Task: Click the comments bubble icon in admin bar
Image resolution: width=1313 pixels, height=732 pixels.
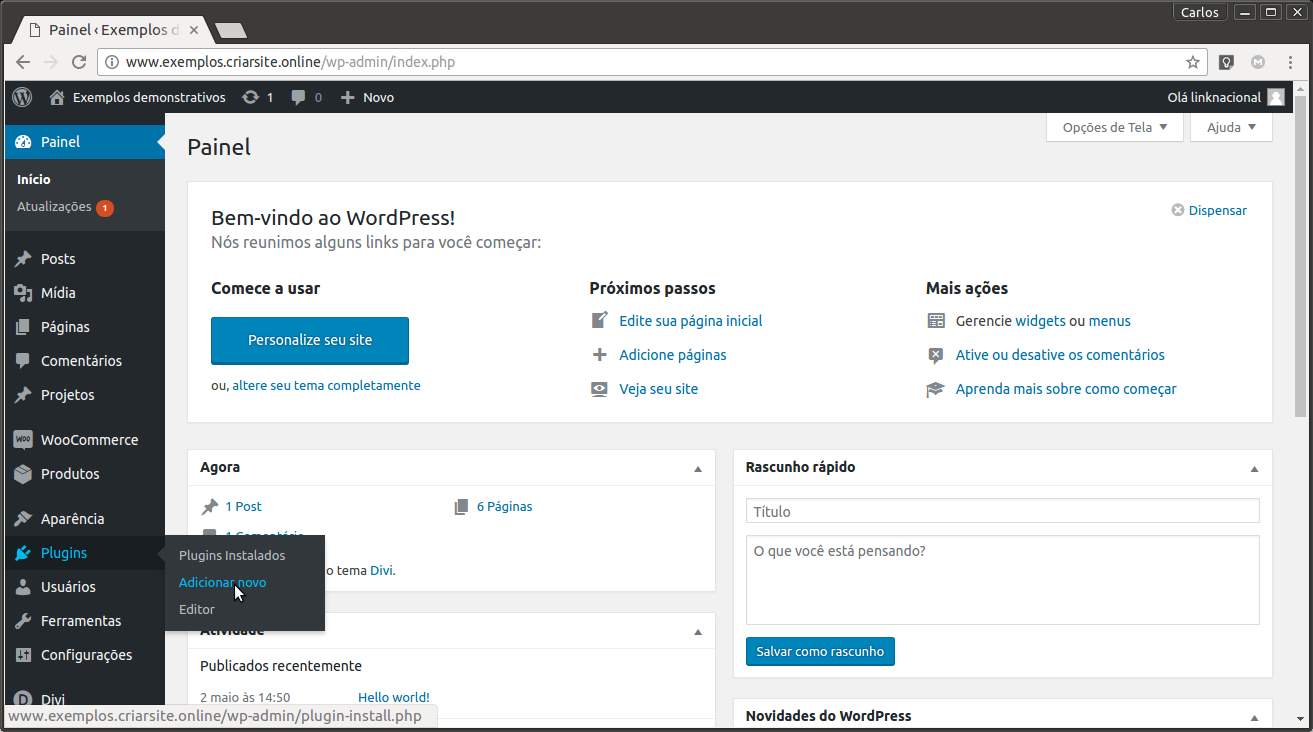Action: pyautogui.click(x=299, y=97)
